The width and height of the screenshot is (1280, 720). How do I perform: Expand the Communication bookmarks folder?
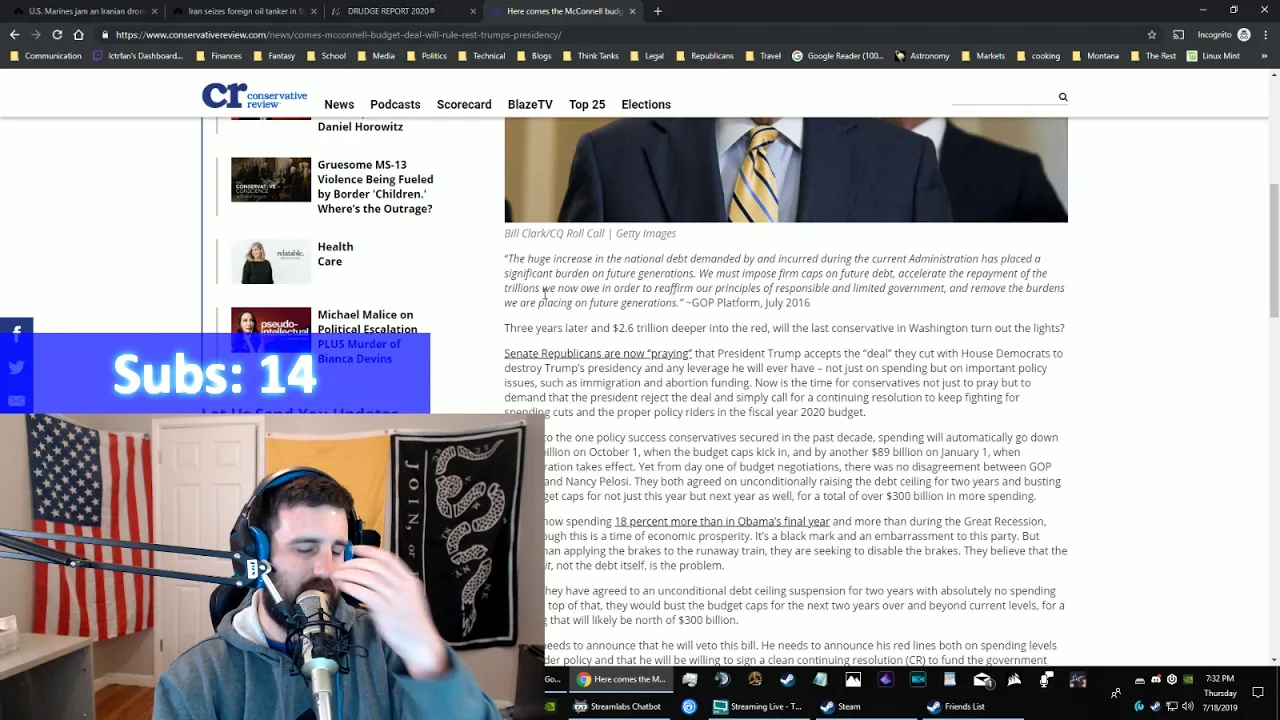[x=46, y=56]
